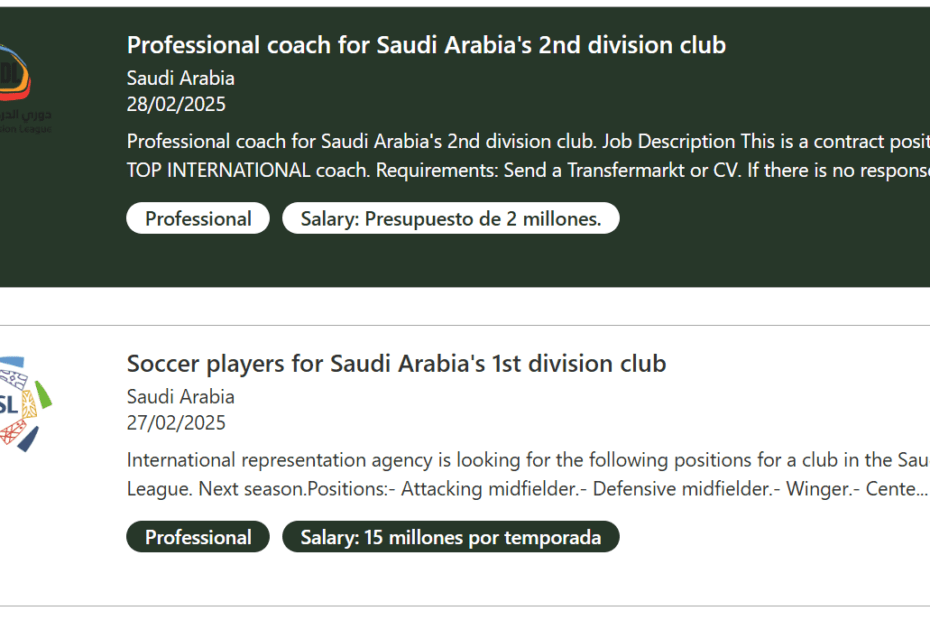Click the 'Salary: 15 millones por temporada' tag
930x620 pixels.
(x=451, y=537)
